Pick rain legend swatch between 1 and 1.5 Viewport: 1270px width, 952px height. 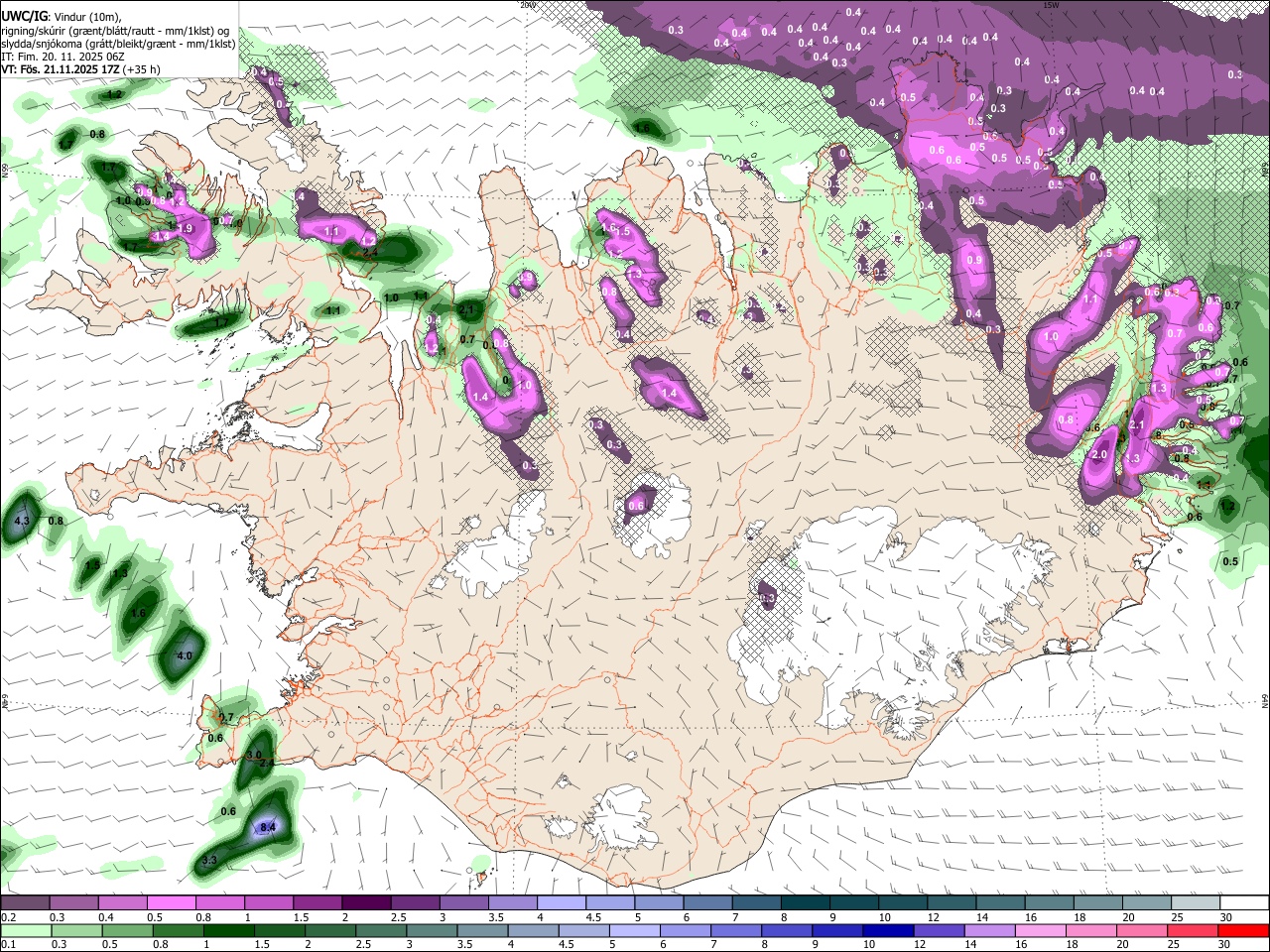click(228, 930)
